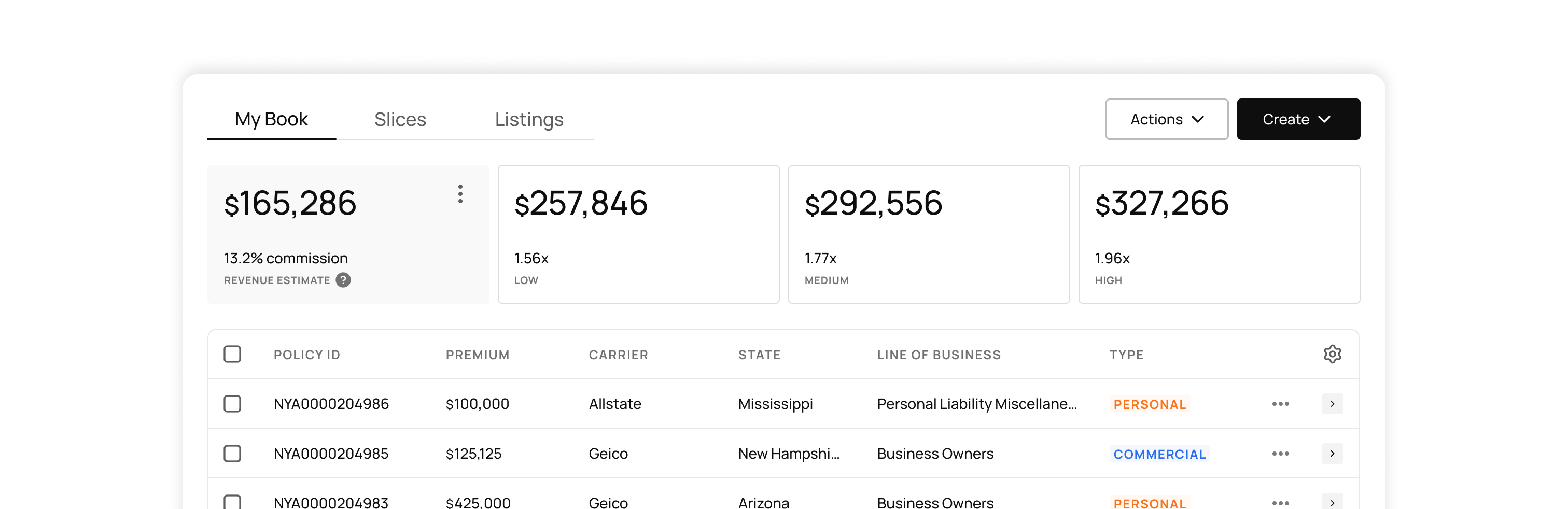Viewport: 1568px width, 509px height.
Task: Open details arrow for NYA0000204985 row
Action: (1332, 454)
